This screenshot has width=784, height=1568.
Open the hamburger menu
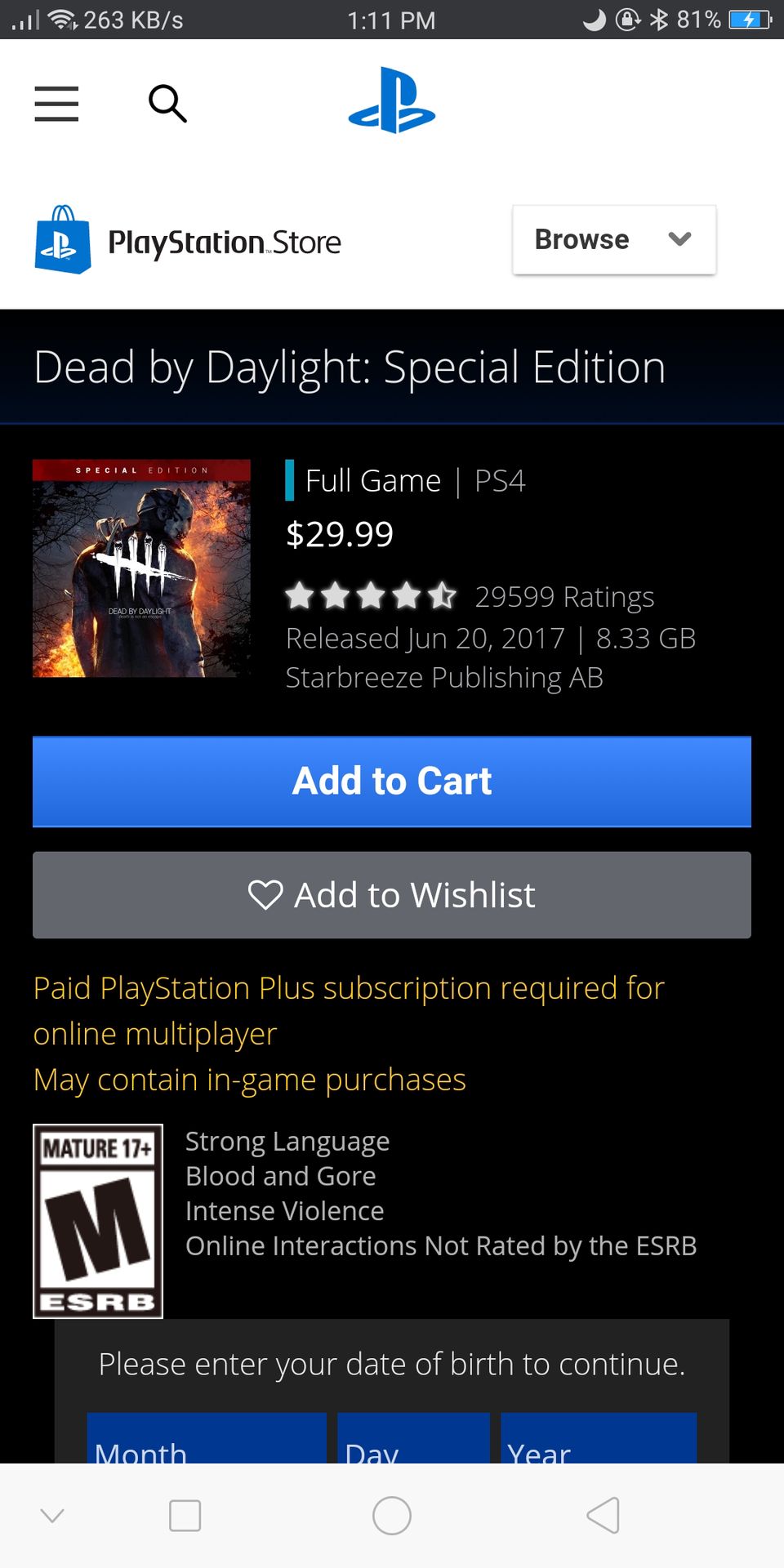click(56, 104)
